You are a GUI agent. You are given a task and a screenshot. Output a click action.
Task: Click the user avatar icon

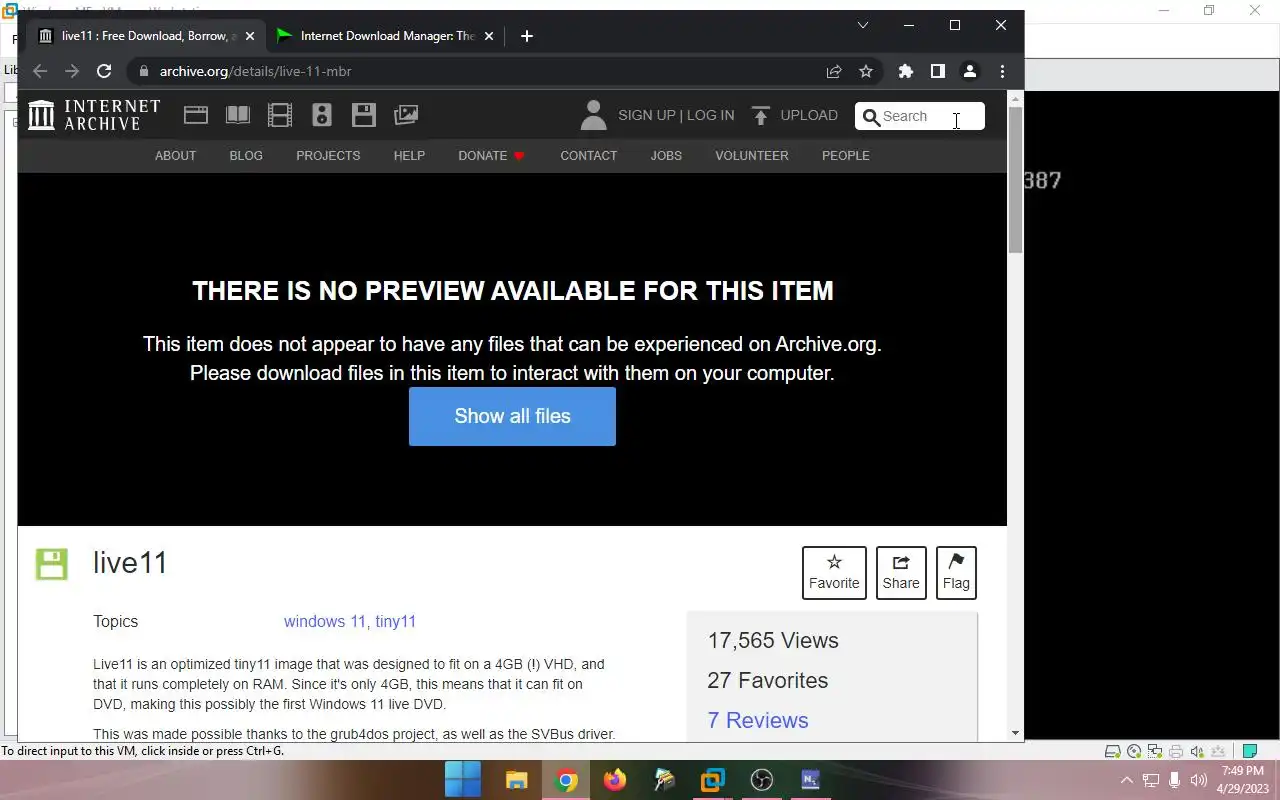pos(593,115)
